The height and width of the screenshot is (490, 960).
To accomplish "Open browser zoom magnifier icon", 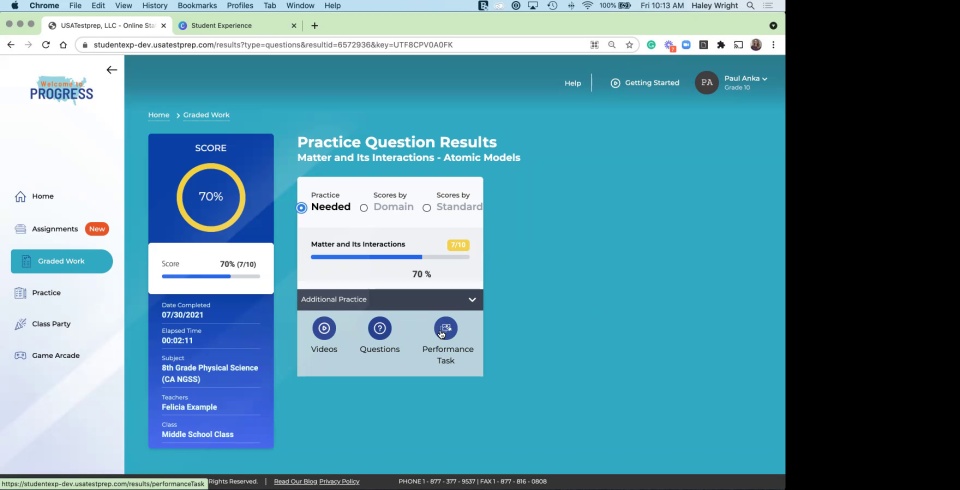I will [612, 45].
